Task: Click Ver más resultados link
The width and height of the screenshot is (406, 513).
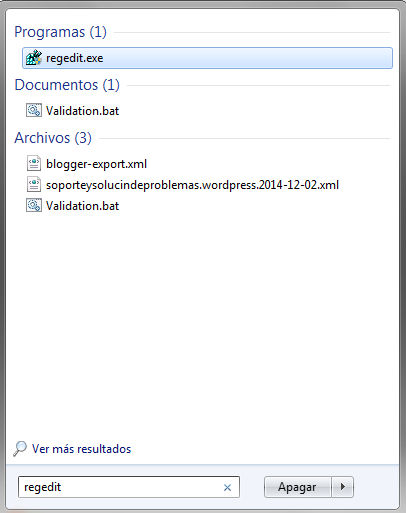Action: pyautogui.click(x=81, y=449)
